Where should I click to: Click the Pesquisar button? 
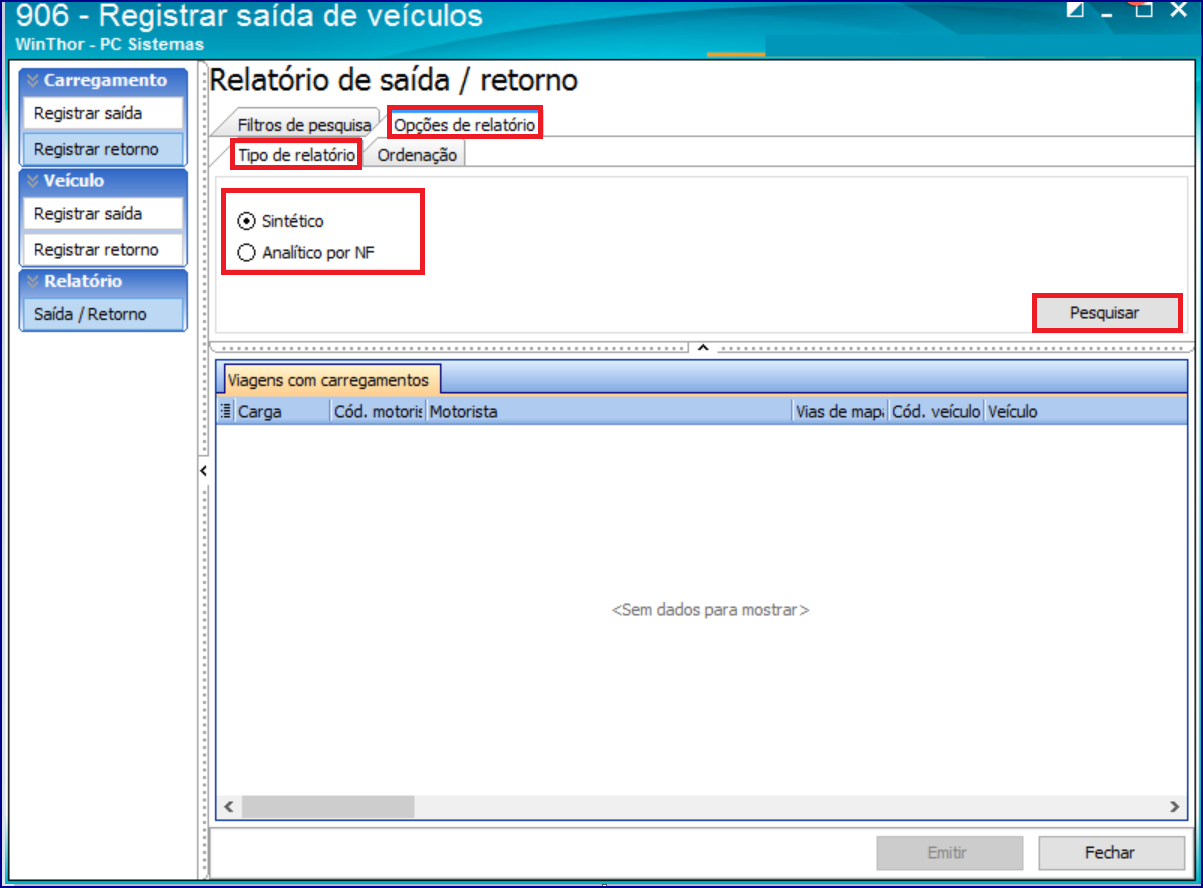click(x=1105, y=313)
